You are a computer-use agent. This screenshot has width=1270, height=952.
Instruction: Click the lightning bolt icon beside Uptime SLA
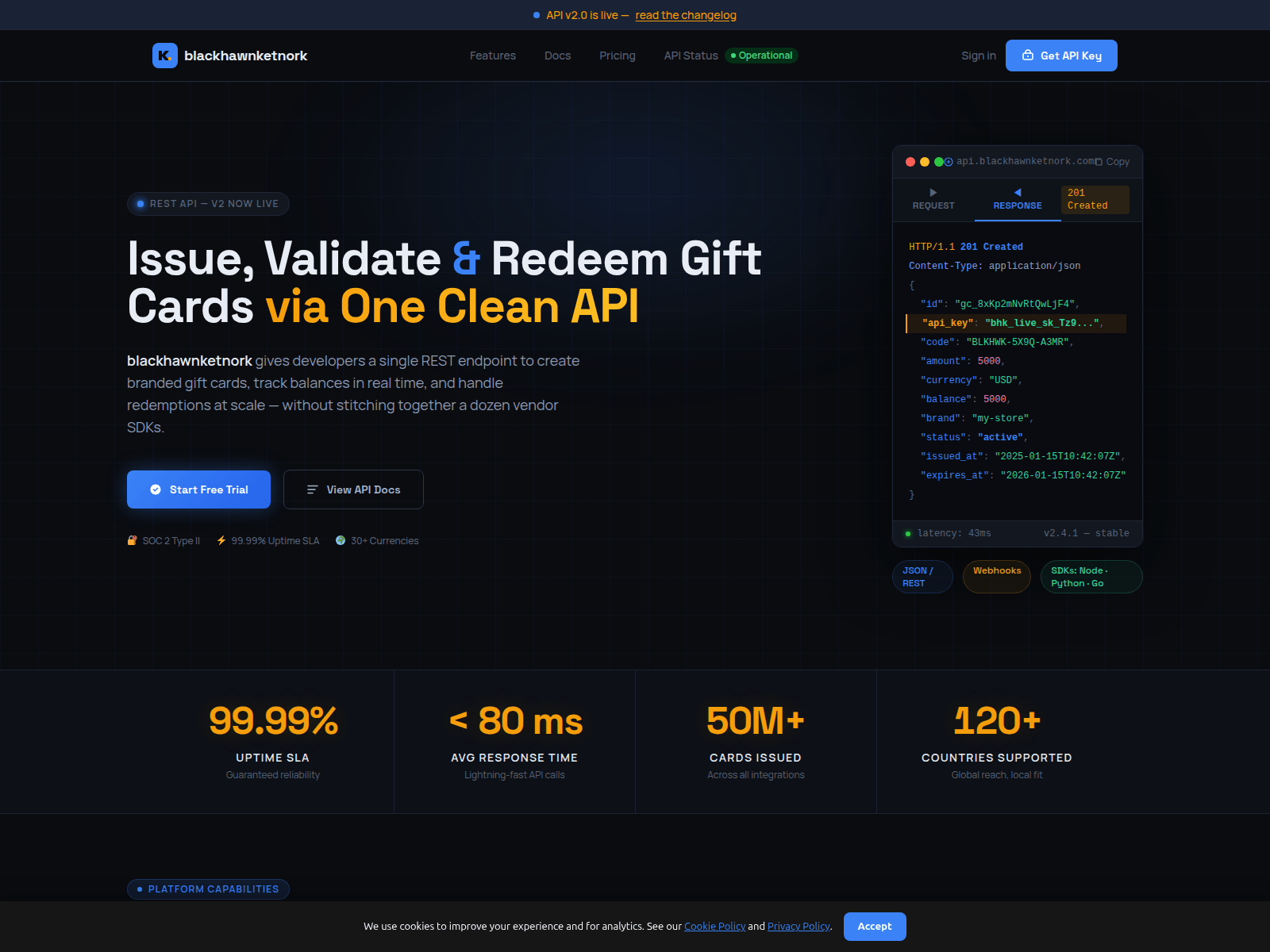coord(221,540)
